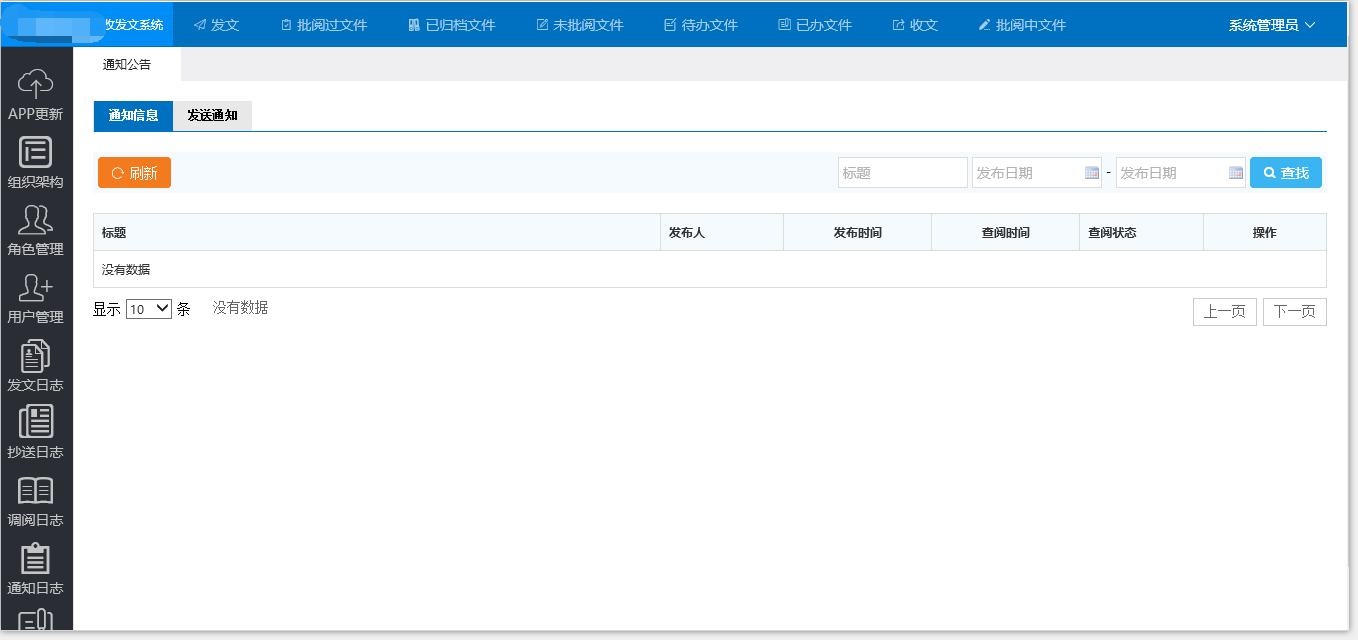Screen dimensions: 1358x640
Task: Click the 发布时间 column header
Action: click(x=858, y=232)
